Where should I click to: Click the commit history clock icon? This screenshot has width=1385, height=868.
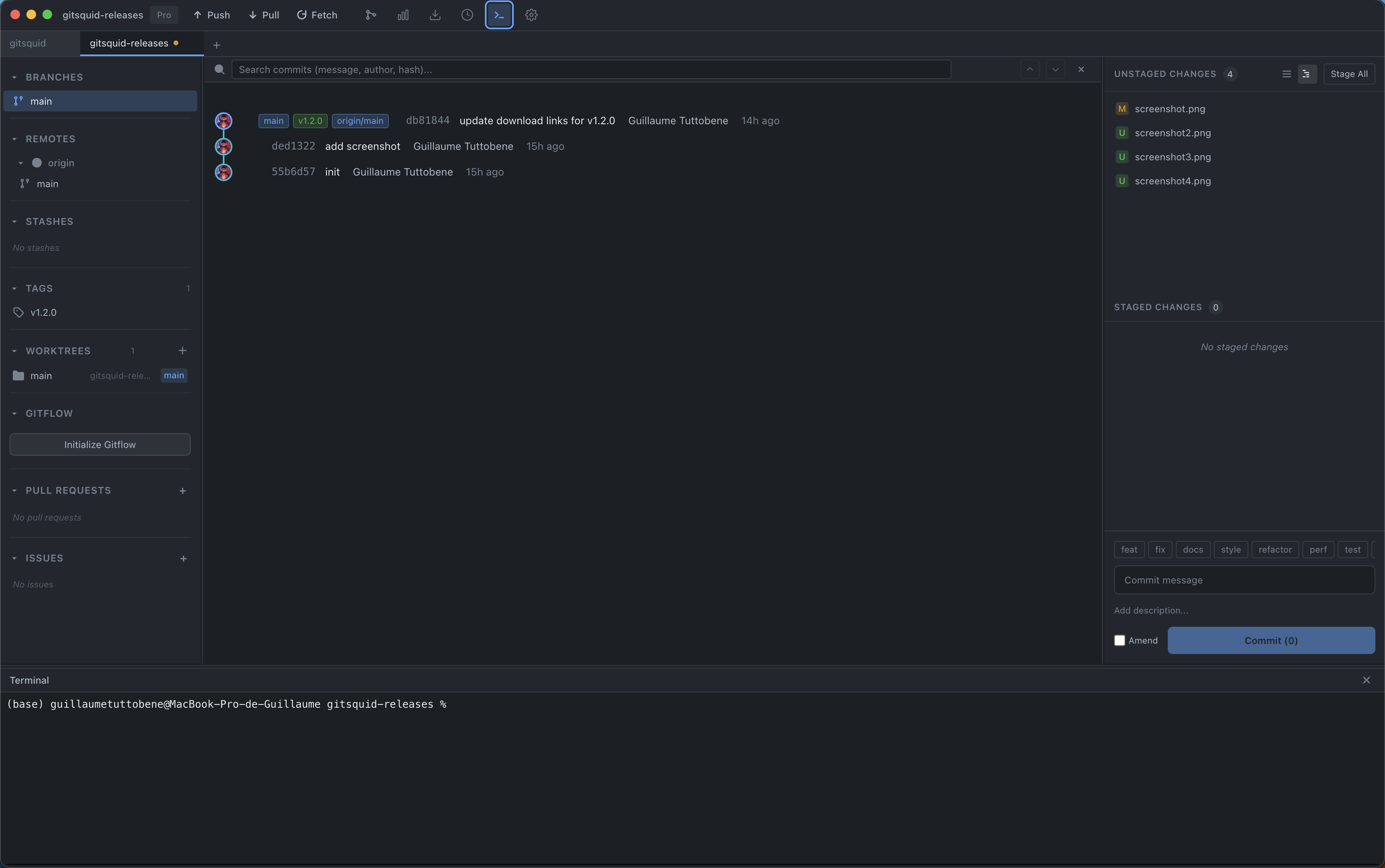[466, 15]
